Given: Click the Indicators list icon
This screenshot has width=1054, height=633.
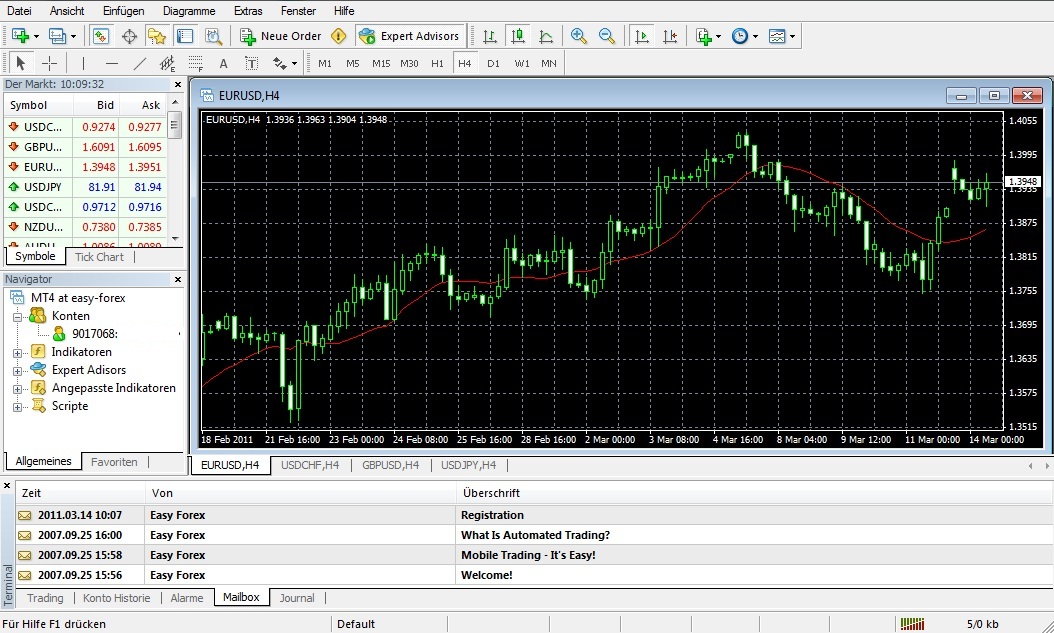Looking at the screenshot, I should [704, 36].
